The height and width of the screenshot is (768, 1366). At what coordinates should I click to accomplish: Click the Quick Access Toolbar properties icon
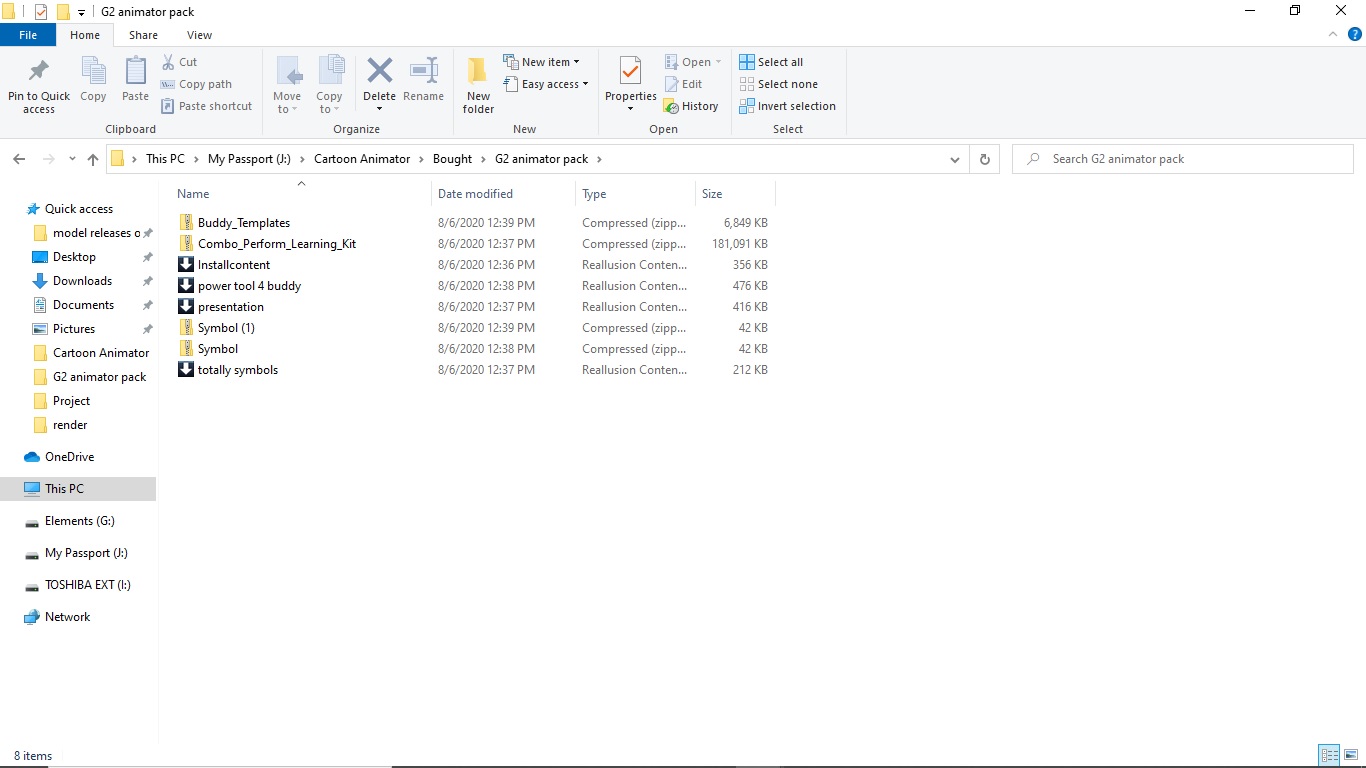[x=41, y=12]
